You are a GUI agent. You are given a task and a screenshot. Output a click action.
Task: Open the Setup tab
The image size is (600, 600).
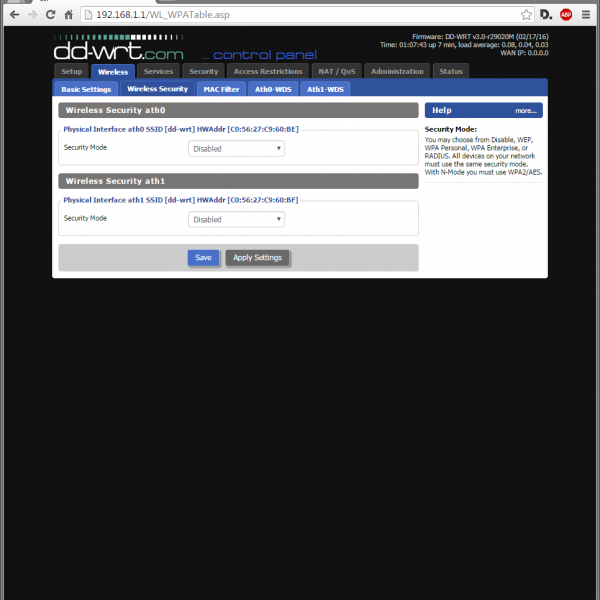(71, 72)
